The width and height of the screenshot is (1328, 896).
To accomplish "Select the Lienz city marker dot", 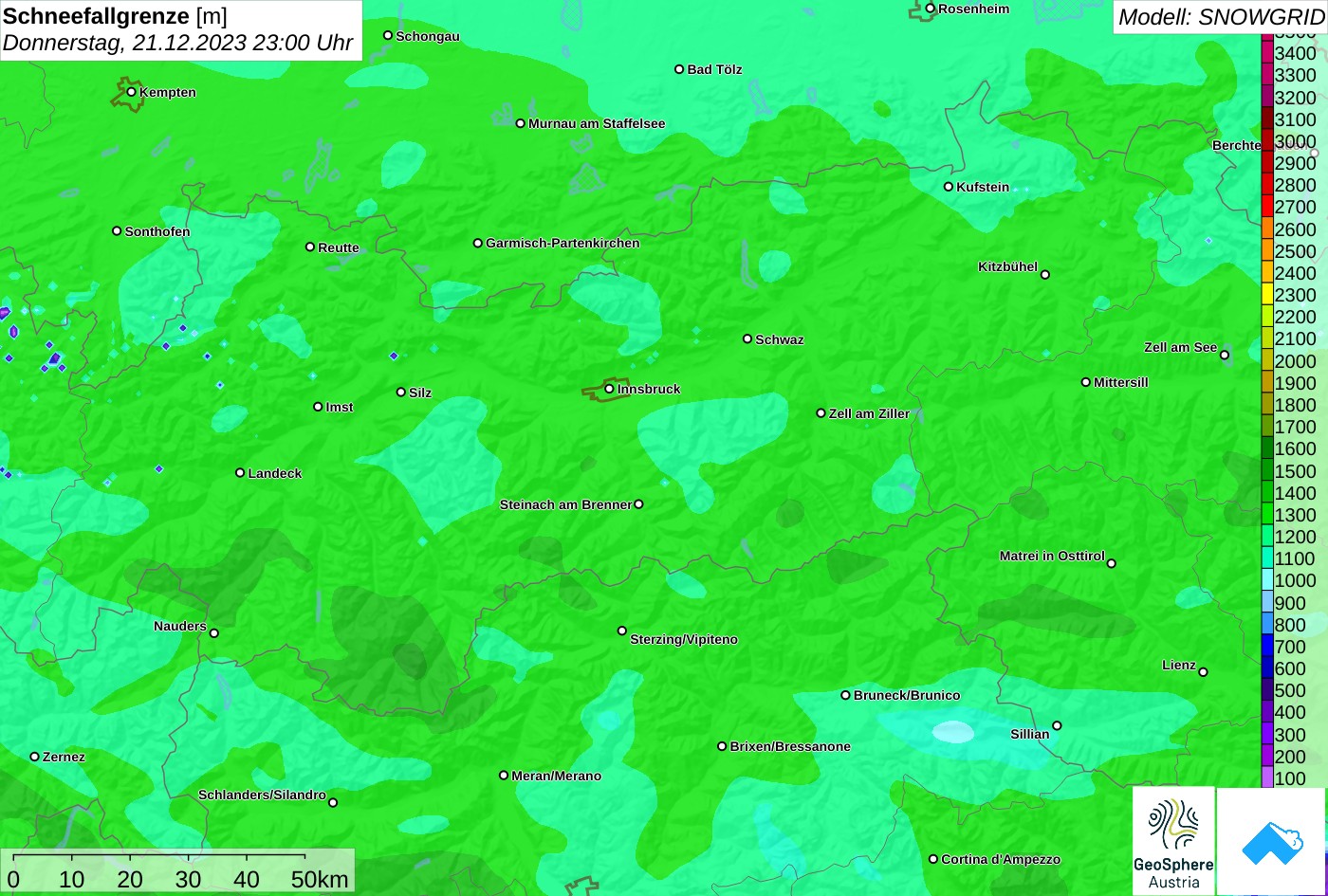I will coord(1203,672).
